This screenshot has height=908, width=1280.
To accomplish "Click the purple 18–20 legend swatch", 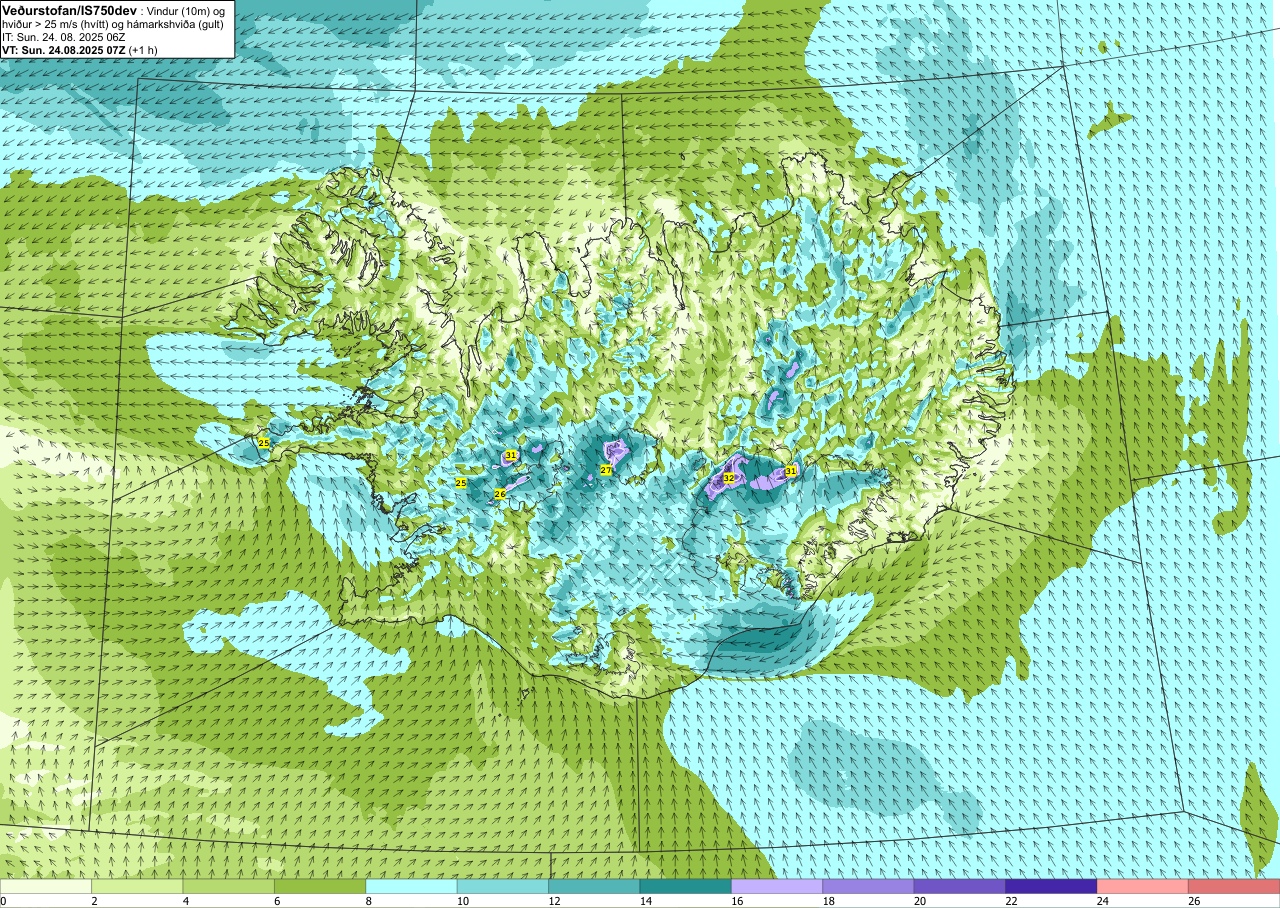I will click(x=868, y=886).
